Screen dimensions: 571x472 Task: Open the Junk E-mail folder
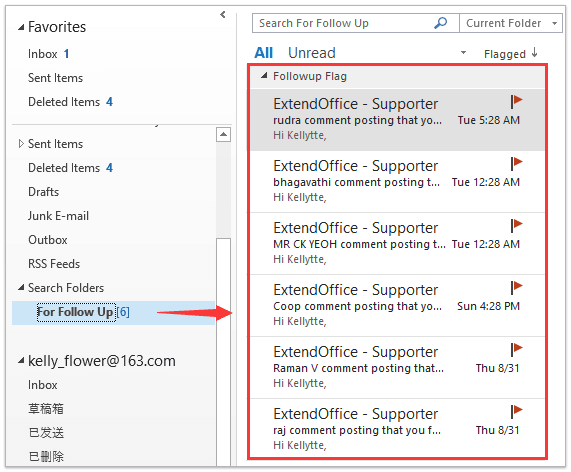pyautogui.click(x=58, y=216)
